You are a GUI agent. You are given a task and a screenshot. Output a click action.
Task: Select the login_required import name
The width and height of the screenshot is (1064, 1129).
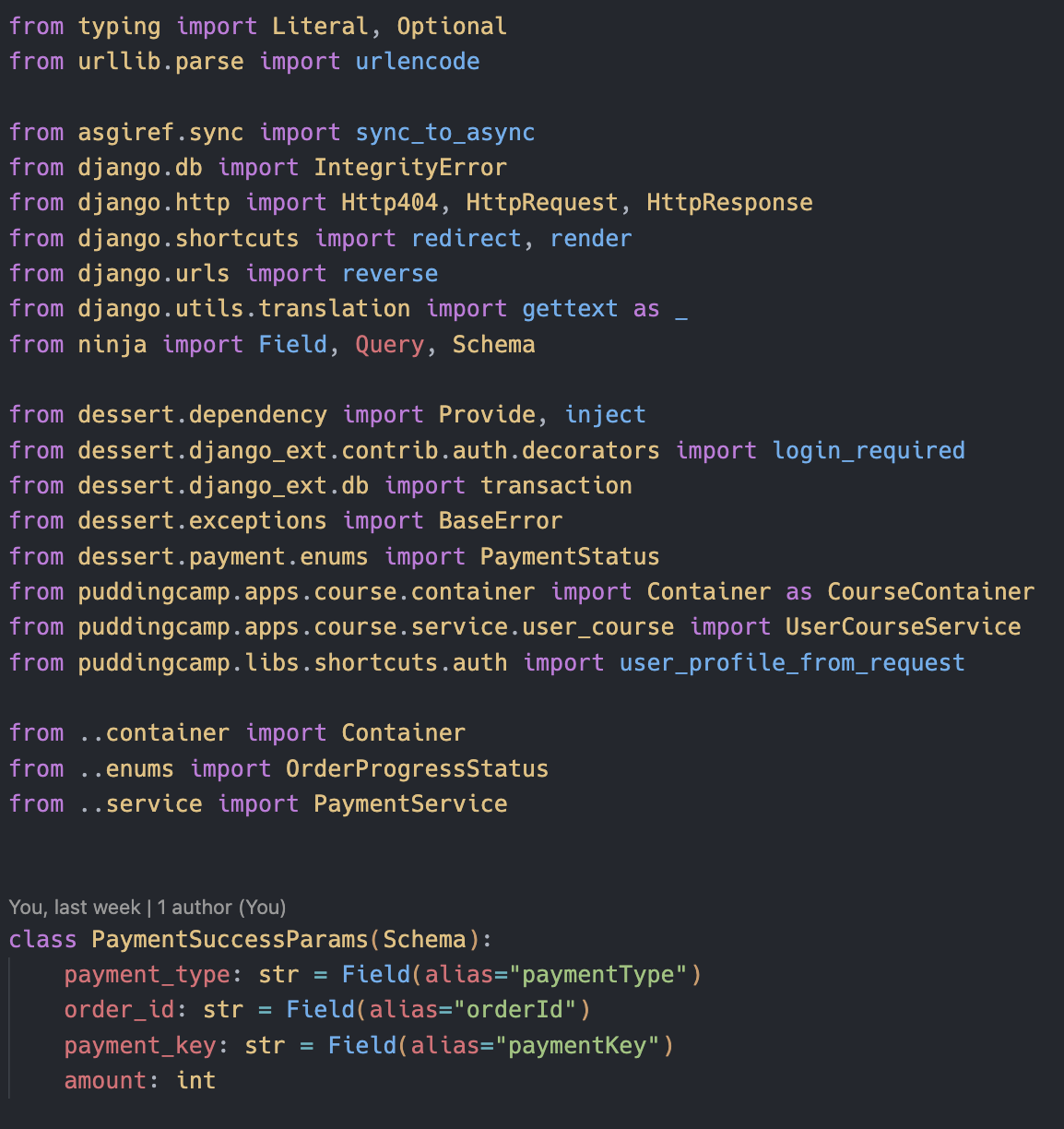click(x=869, y=451)
